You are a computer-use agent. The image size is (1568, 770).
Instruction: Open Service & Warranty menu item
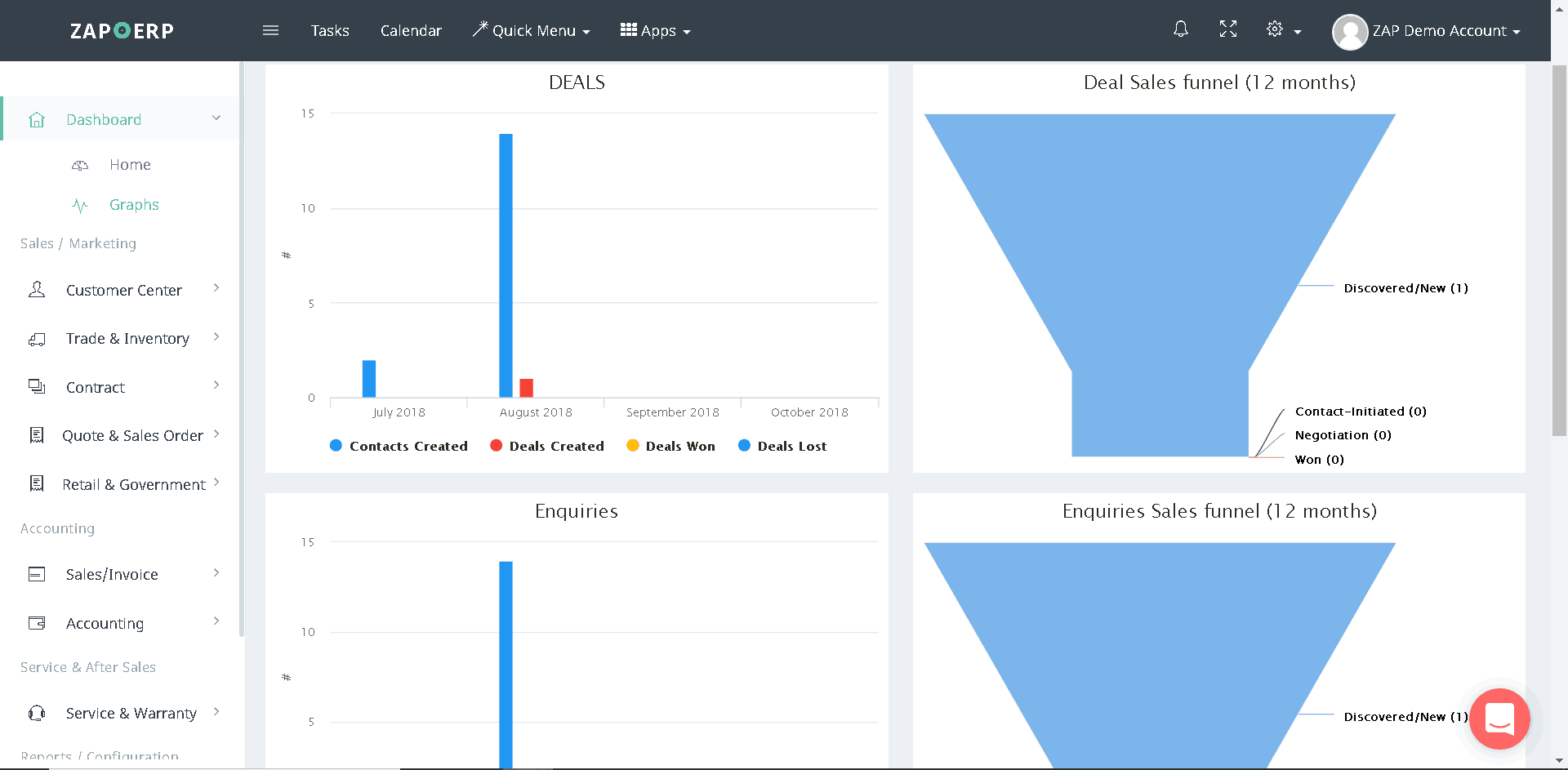tap(131, 714)
